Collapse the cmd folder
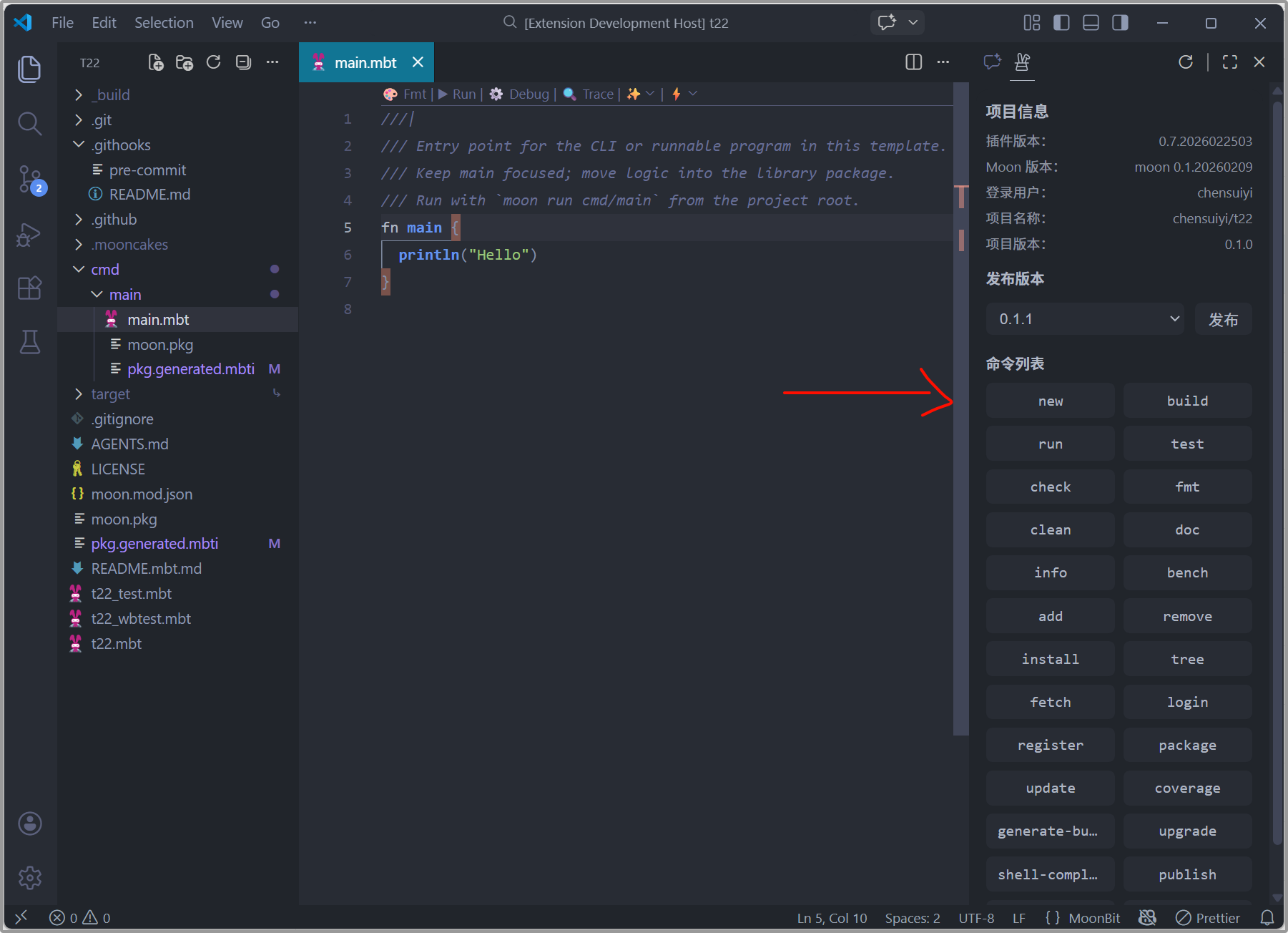This screenshot has width=1288, height=933. (177, 269)
